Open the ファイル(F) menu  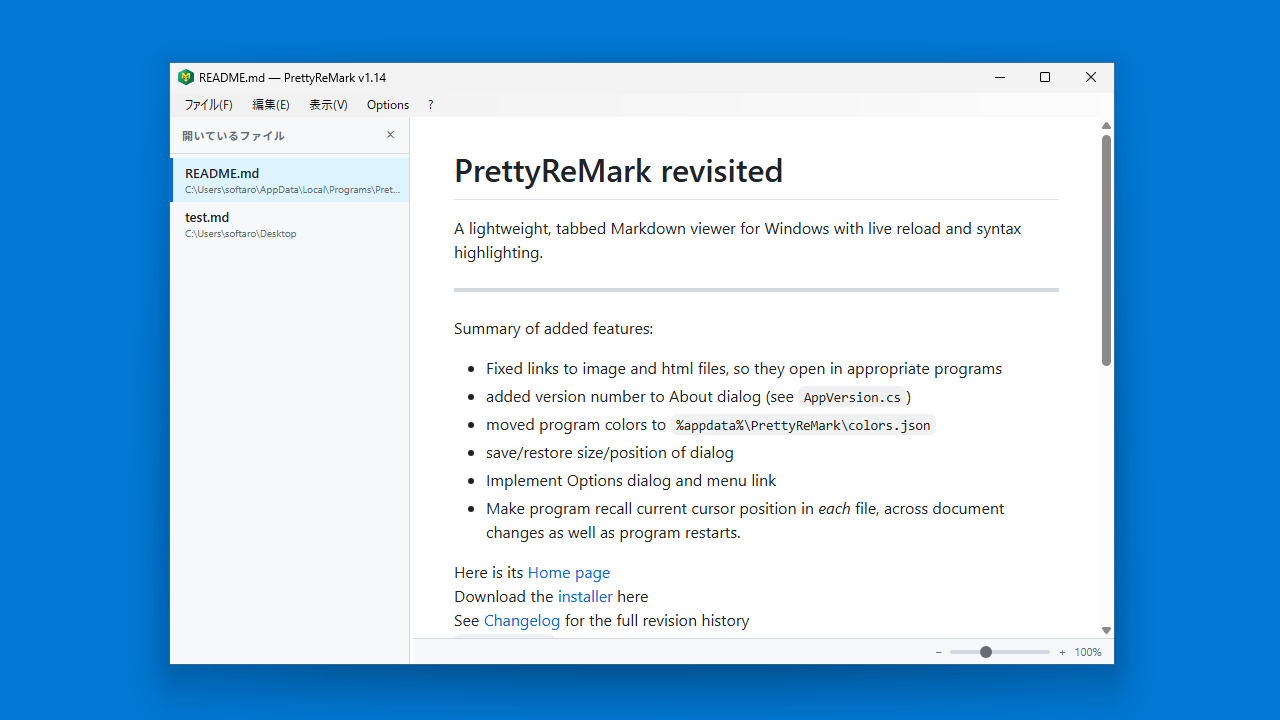(208, 104)
